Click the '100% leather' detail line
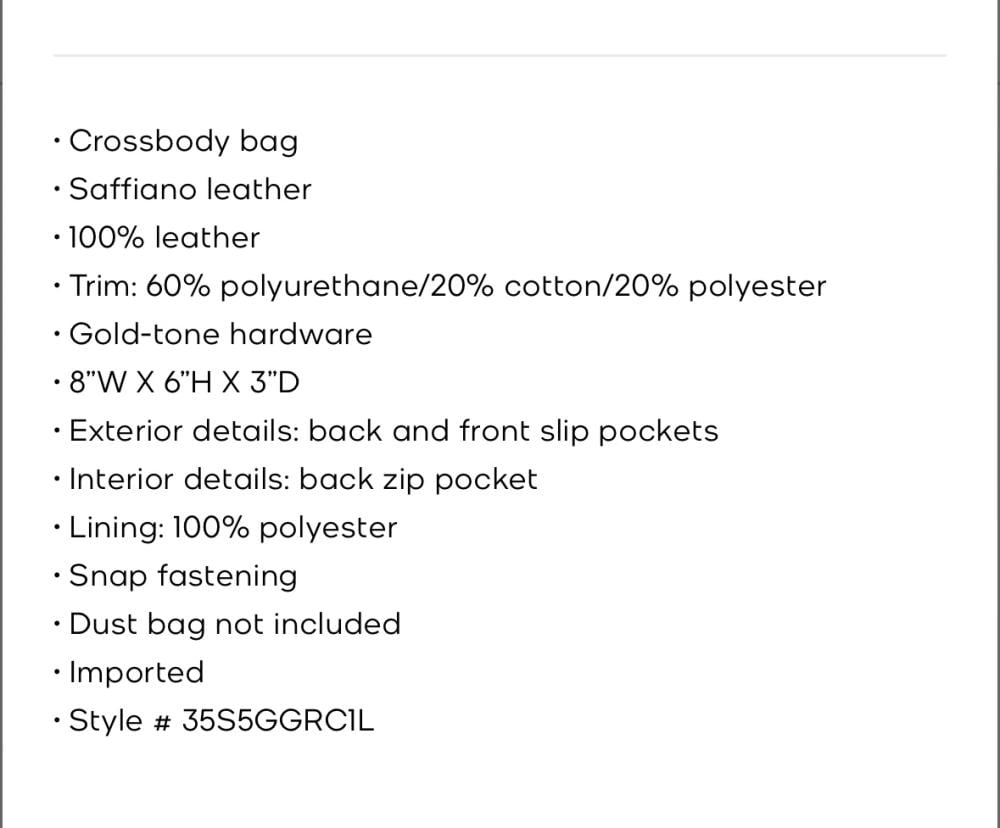1000x828 pixels. [x=164, y=238]
